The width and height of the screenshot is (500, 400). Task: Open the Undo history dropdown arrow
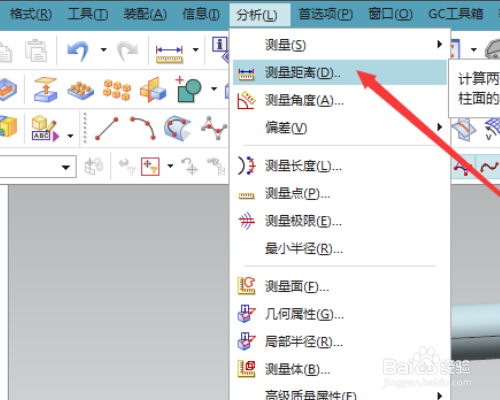click(104, 50)
